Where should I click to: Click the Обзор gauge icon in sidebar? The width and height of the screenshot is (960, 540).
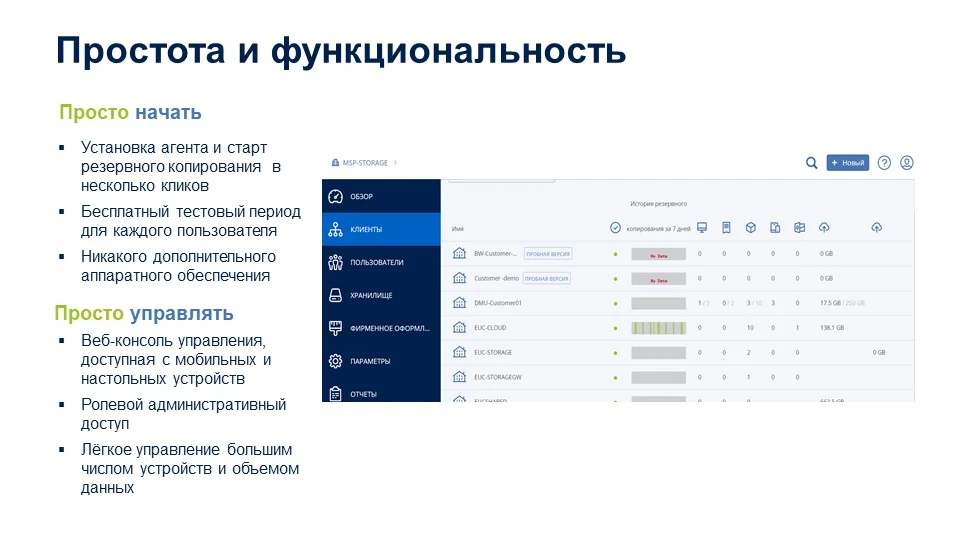click(336, 197)
